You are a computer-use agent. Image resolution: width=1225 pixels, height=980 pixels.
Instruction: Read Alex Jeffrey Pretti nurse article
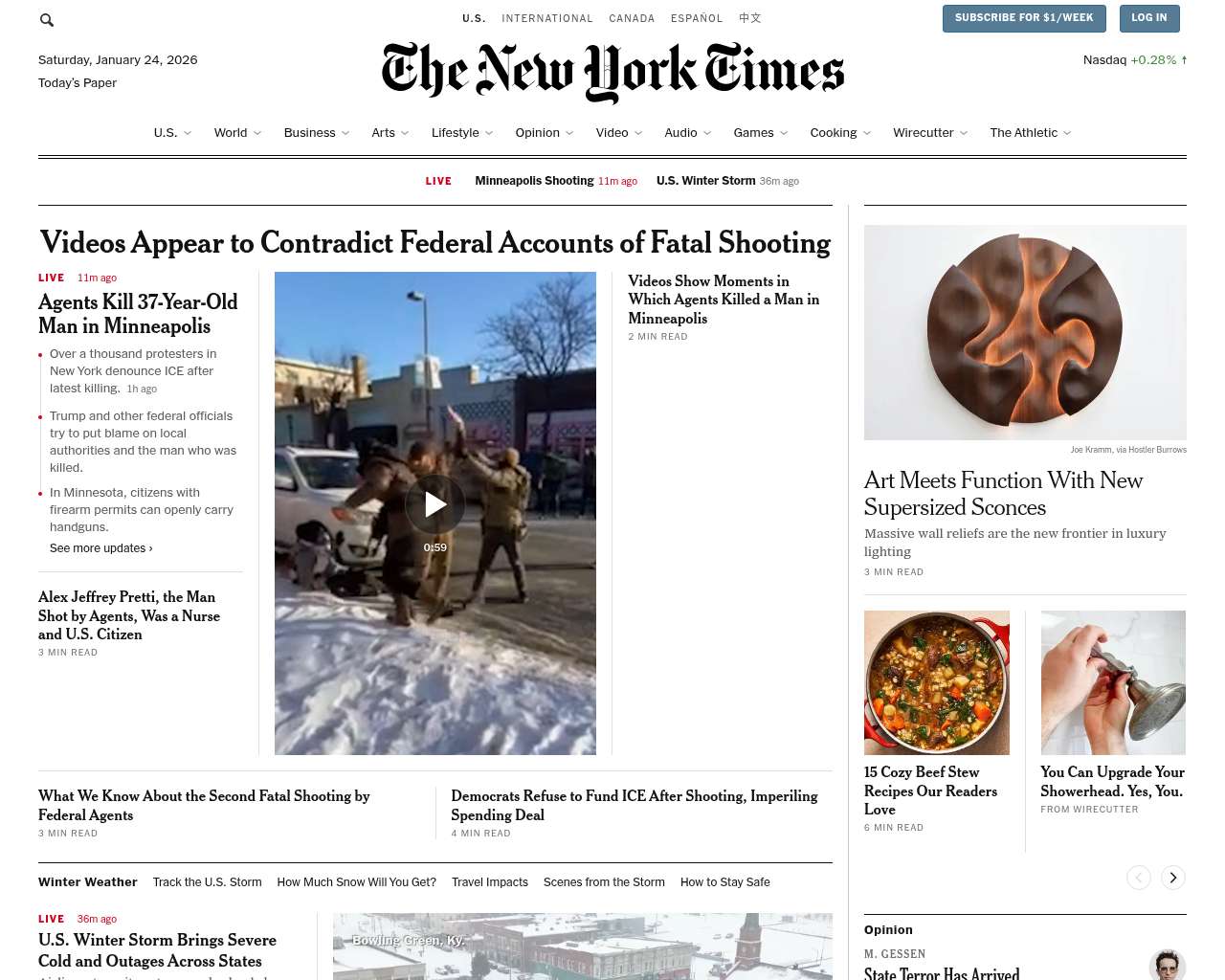129,615
